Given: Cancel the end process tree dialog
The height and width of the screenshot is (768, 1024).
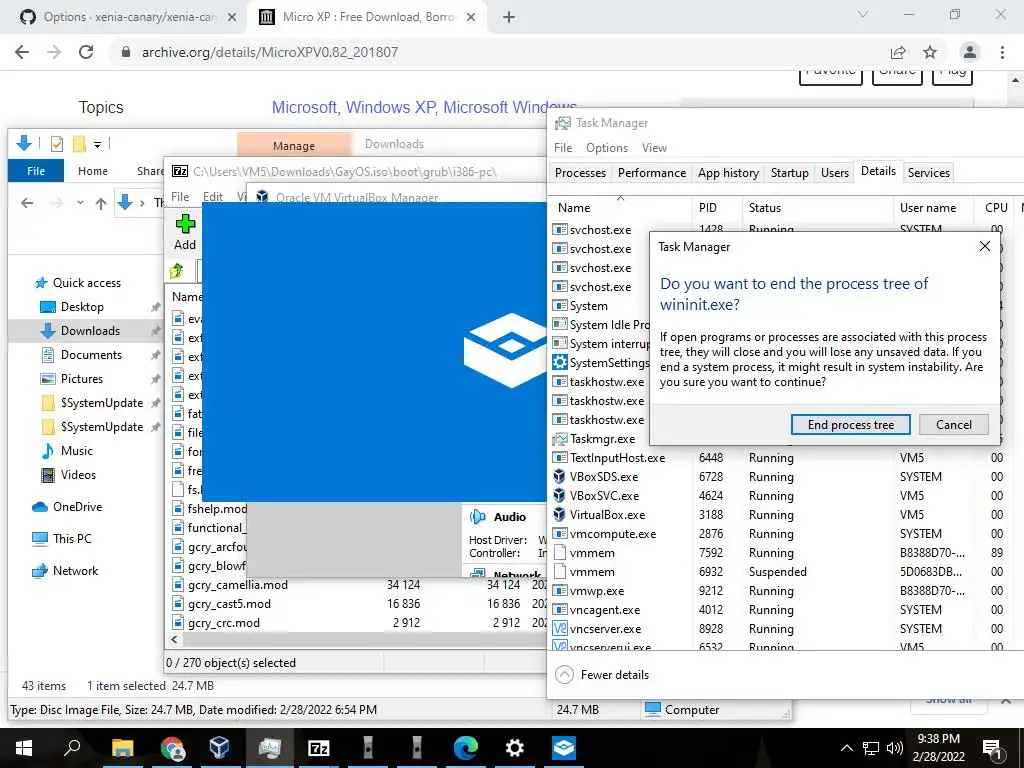Looking at the screenshot, I should point(953,424).
